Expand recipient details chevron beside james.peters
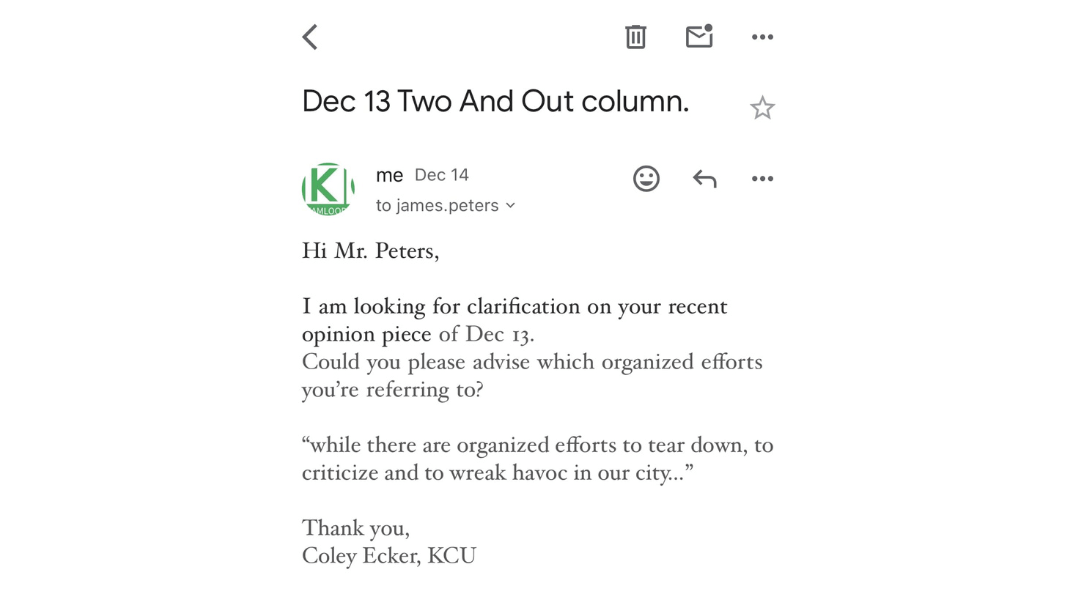The image size is (1080, 608). point(511,206)
